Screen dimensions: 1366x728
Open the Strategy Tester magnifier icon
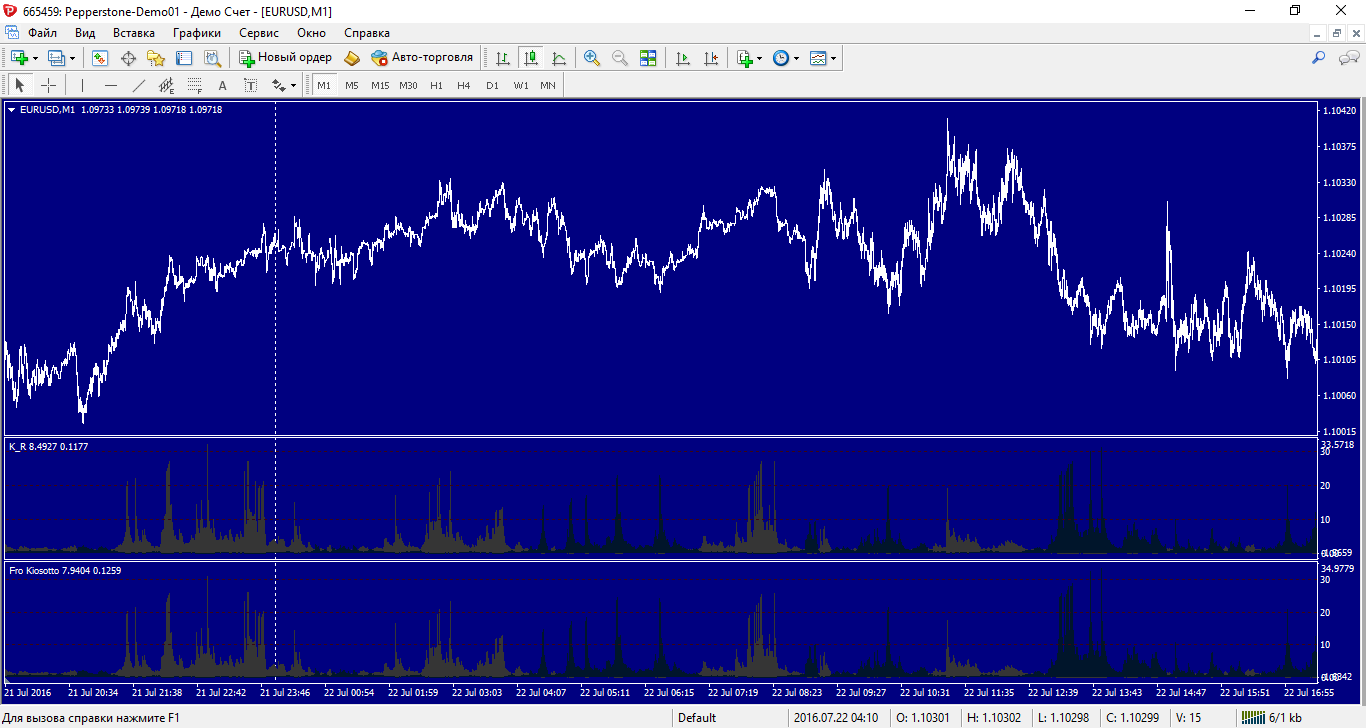pos(212,58)
